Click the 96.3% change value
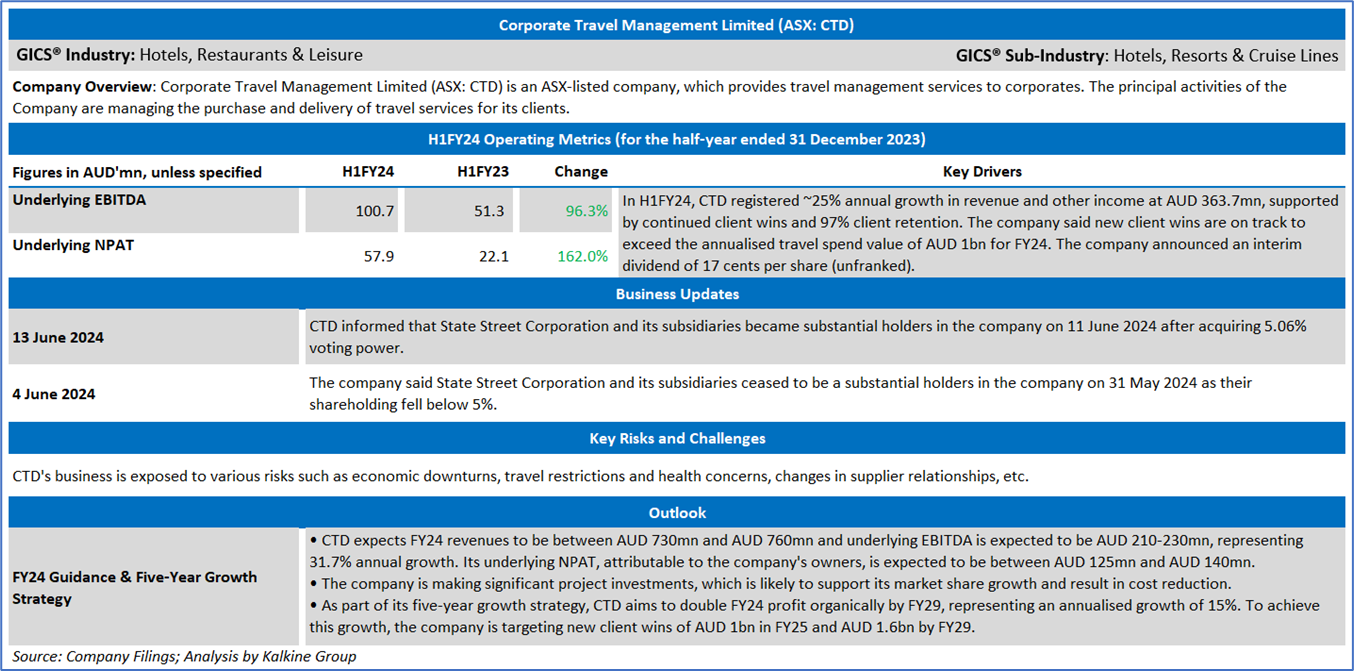Screen dimensions: 1354x671 coord(586,212)
